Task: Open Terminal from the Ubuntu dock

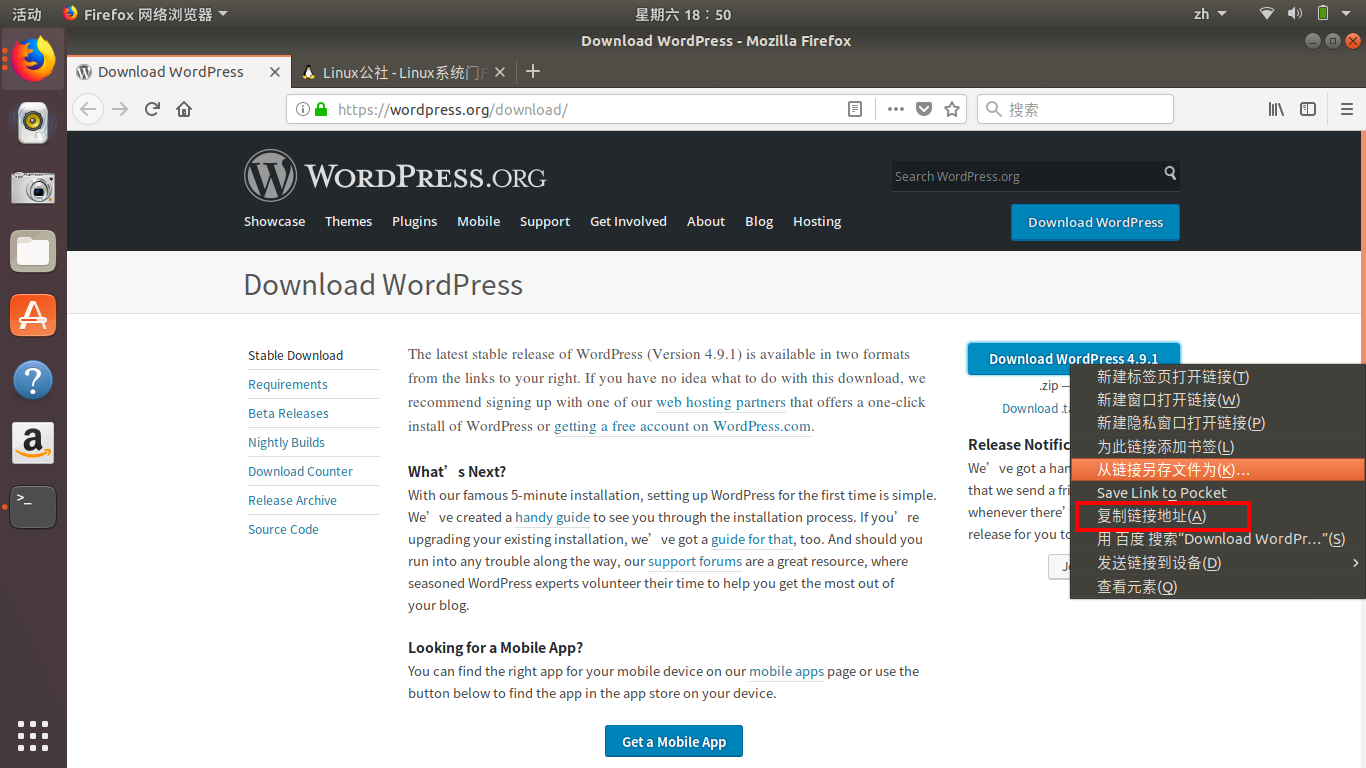Action: click(33, 507)
